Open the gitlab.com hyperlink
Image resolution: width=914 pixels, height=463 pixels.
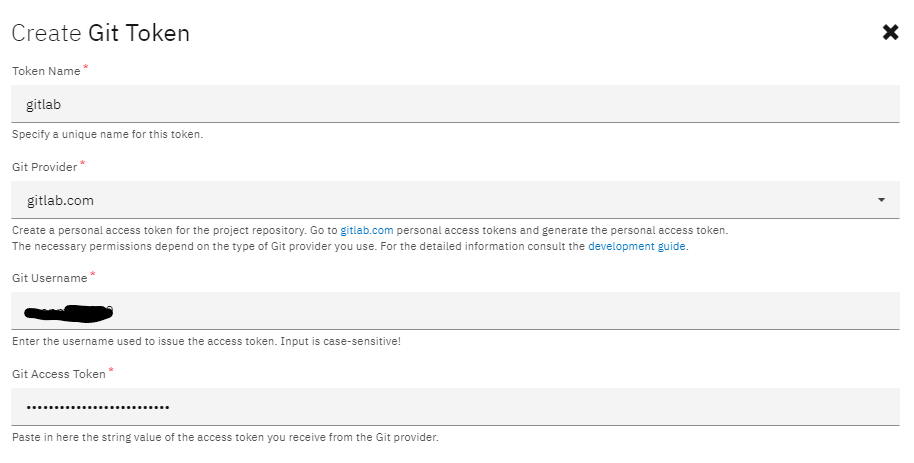pos(367,230)
